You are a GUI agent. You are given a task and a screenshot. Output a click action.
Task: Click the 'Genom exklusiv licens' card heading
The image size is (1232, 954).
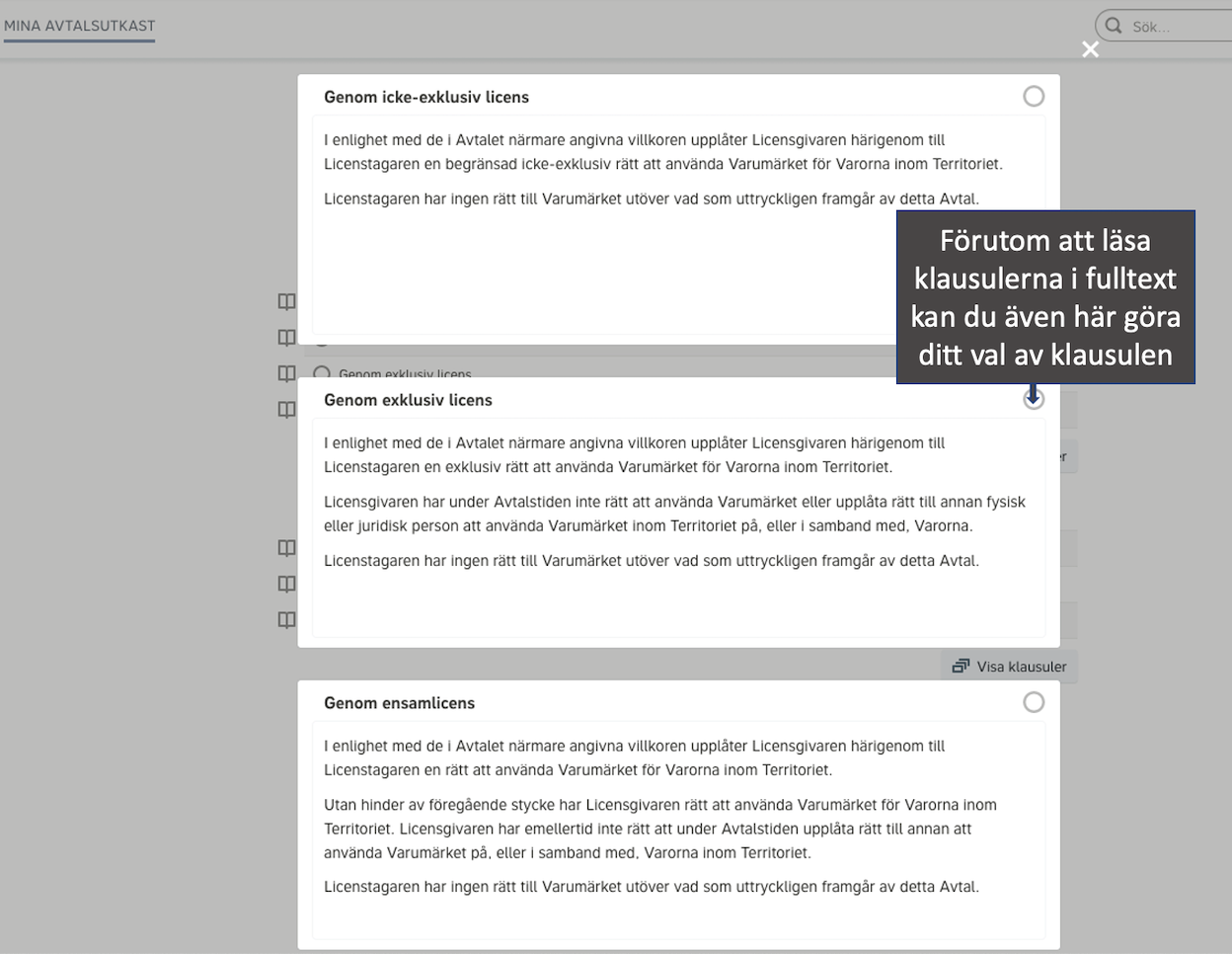click(x=408, y=400)
